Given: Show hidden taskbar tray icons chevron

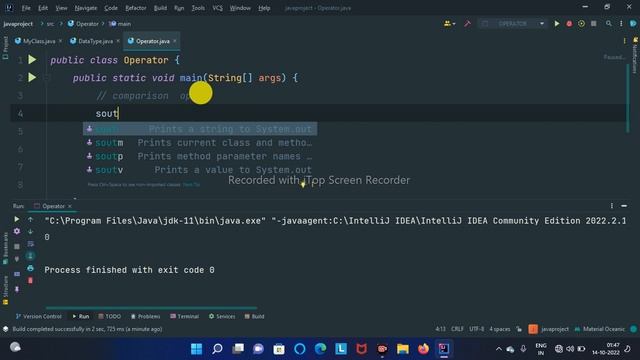Looking at the screenshot, I should point(499,349).
